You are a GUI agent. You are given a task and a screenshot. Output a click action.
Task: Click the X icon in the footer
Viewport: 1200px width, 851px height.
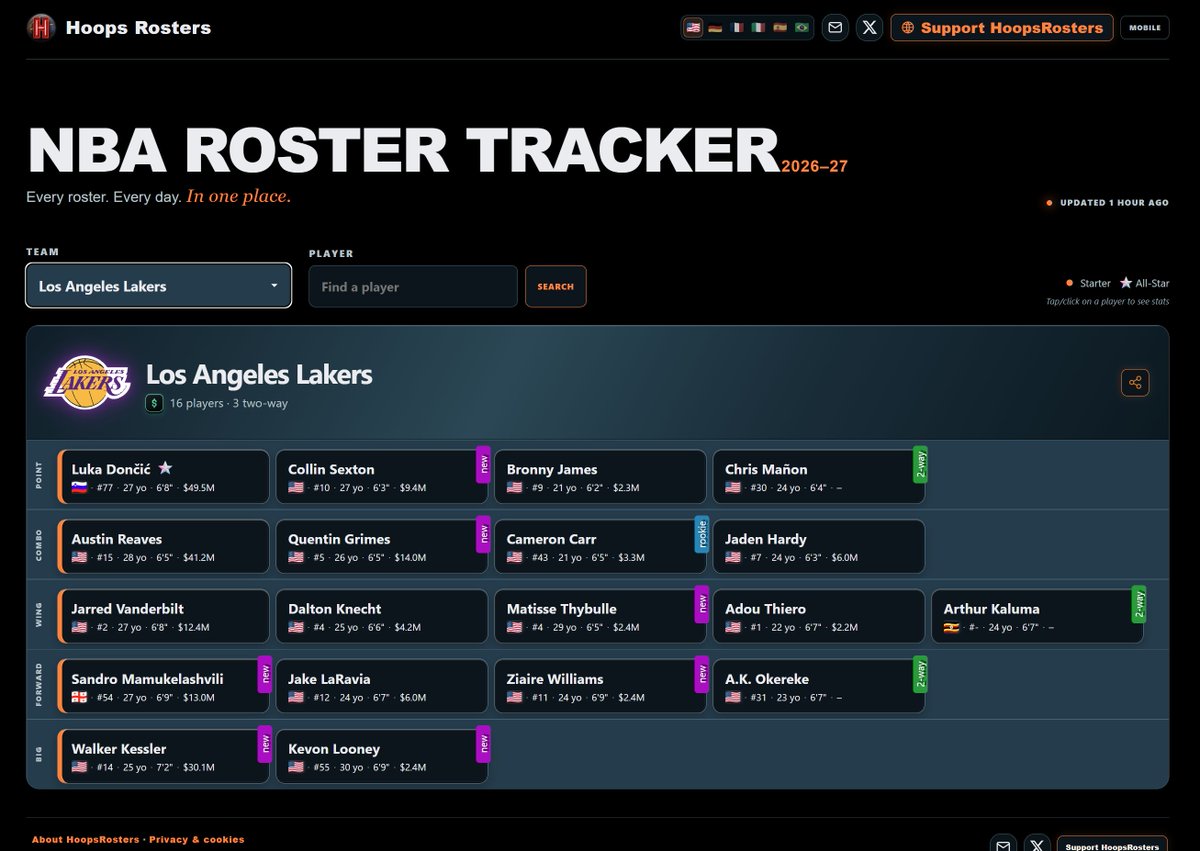coord(1038,844)
